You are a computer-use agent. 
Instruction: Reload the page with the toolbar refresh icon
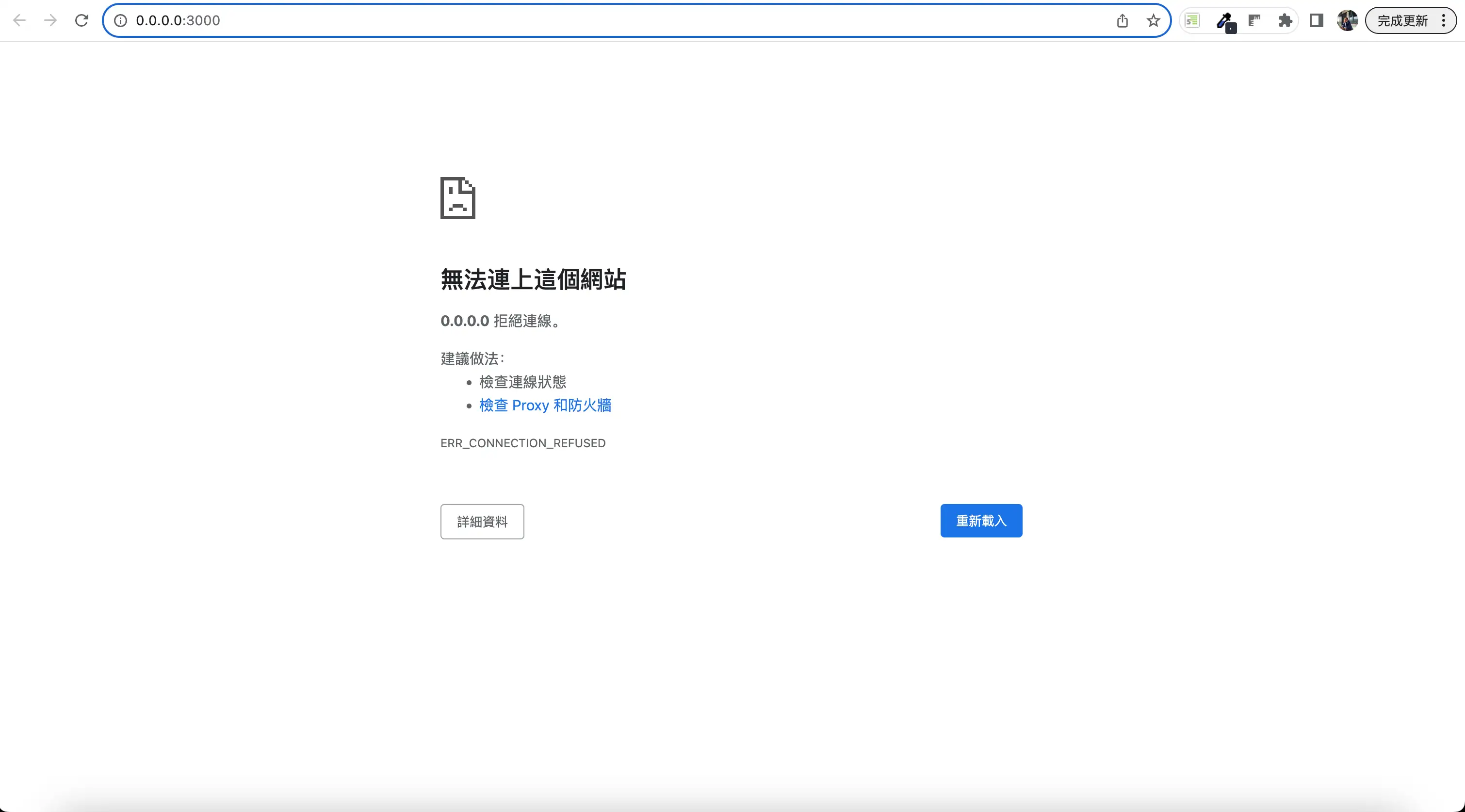(x=82, y=20)
